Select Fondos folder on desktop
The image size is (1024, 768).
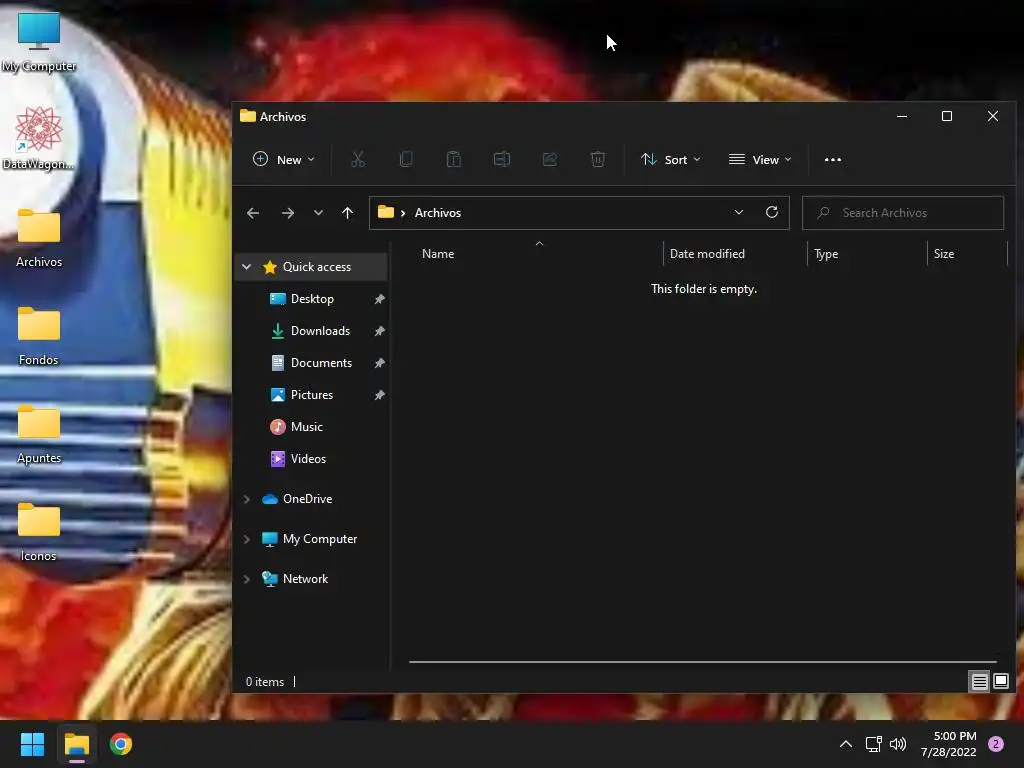pos(39,336)
